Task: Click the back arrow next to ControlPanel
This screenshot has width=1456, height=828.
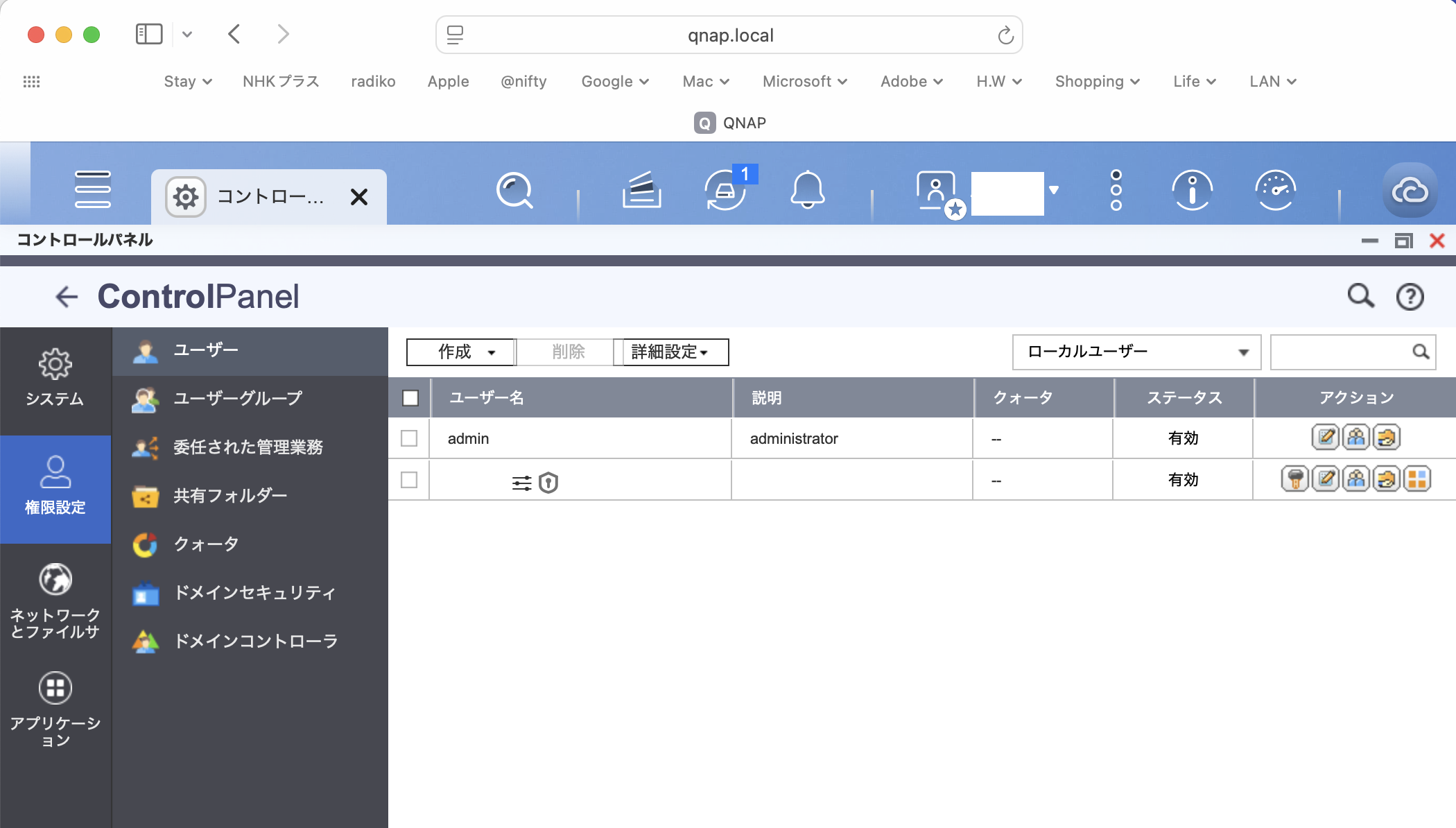Action: pyautogui.click(x=67, y=297)
